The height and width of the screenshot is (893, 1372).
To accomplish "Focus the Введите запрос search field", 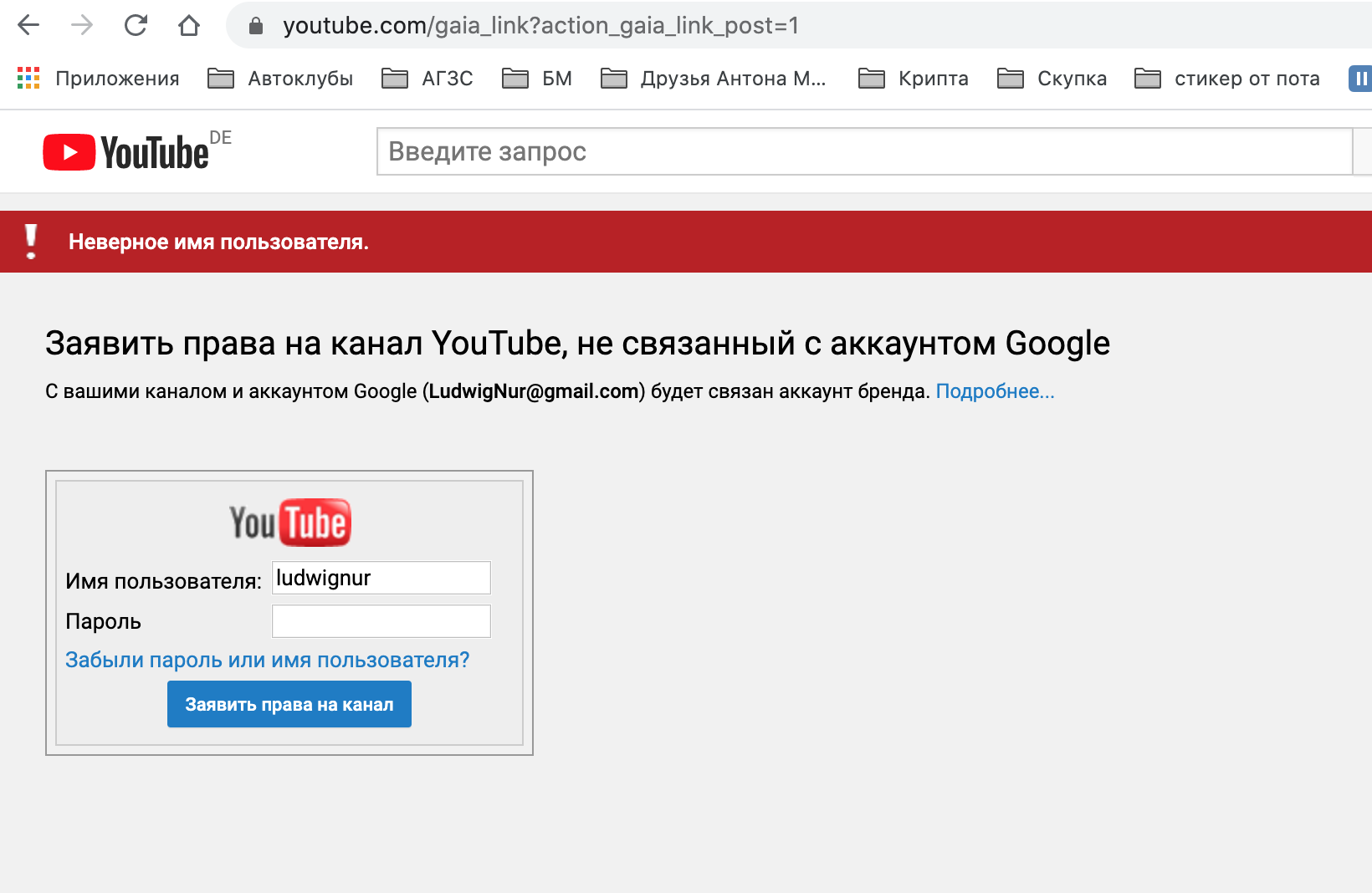I will click(864, 151).
